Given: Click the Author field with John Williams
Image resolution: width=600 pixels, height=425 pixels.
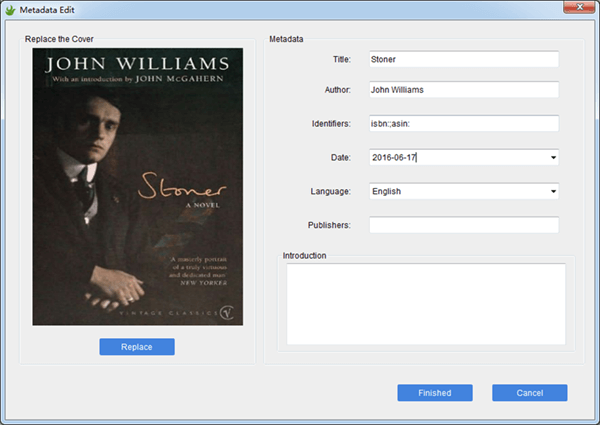Looking at the screenshot, I should 464,90.
